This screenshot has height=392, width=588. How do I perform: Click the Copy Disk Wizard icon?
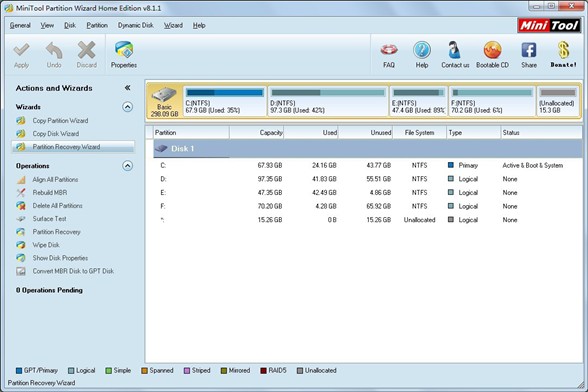click(21, 134)
